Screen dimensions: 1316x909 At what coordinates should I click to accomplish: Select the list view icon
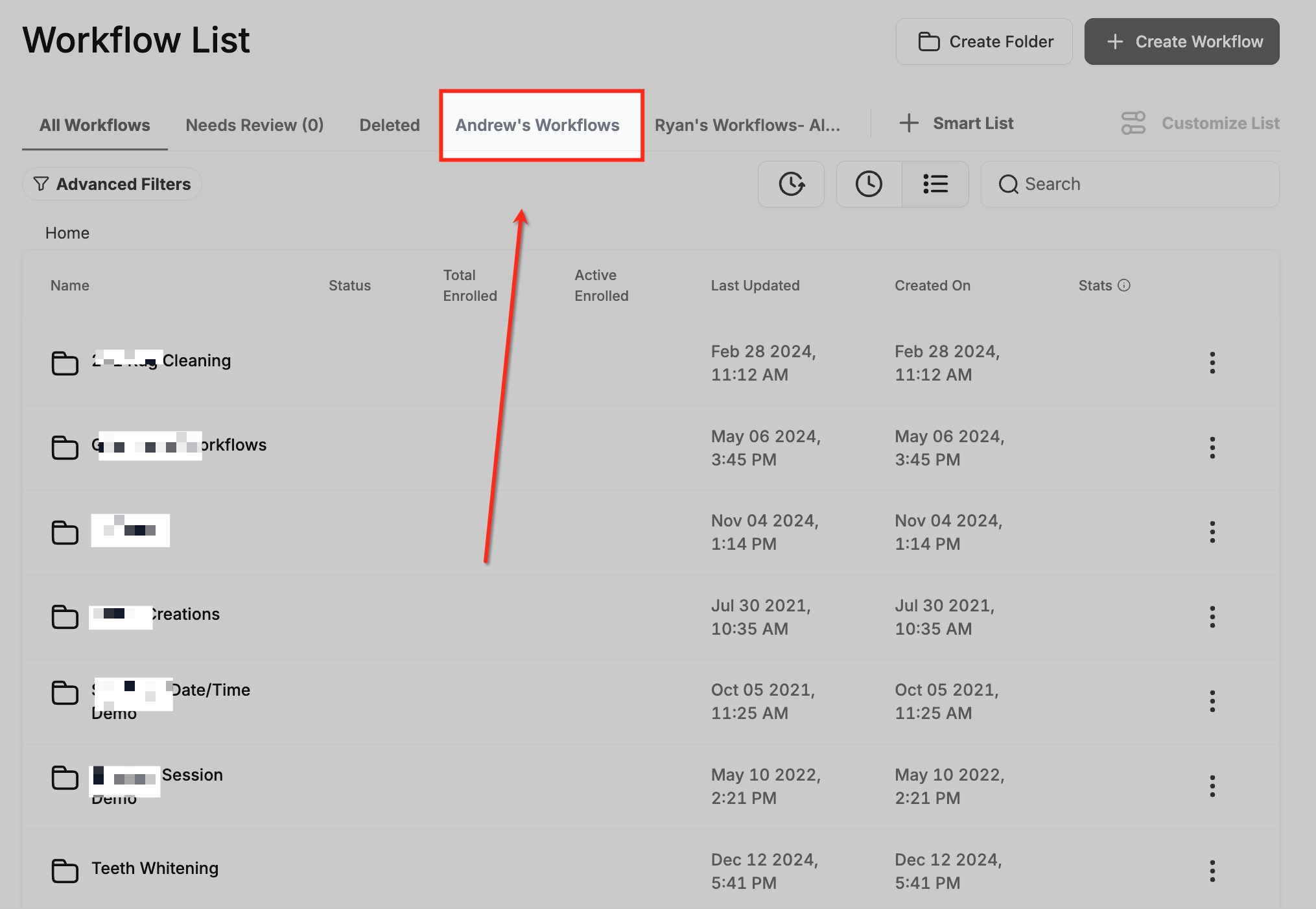935,184
